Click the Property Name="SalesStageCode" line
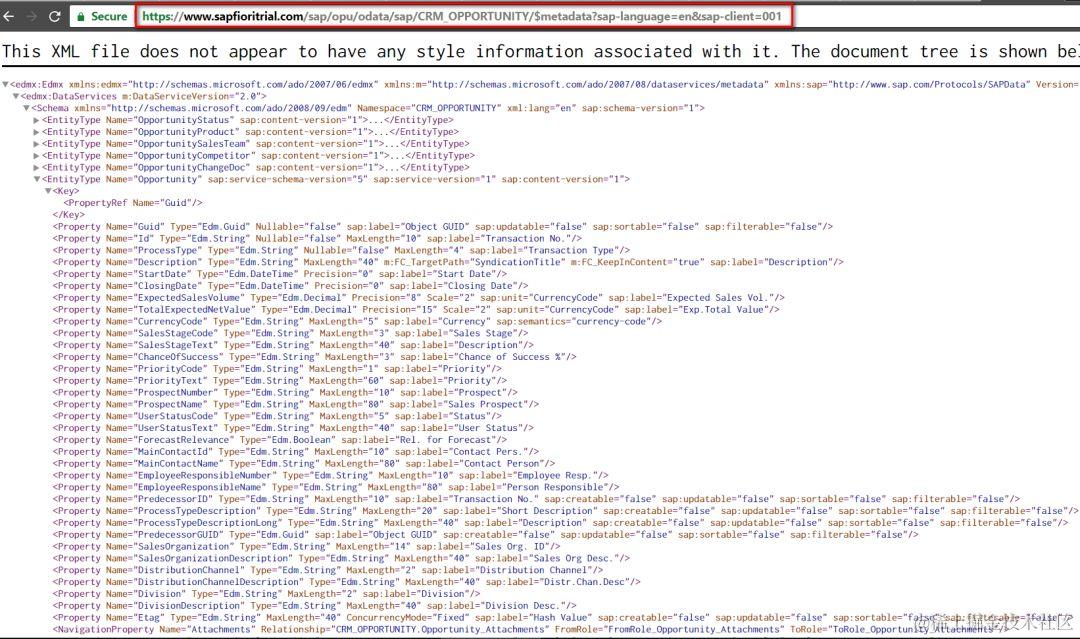This screenshot has width=1080, height=639. pos(291,333)
